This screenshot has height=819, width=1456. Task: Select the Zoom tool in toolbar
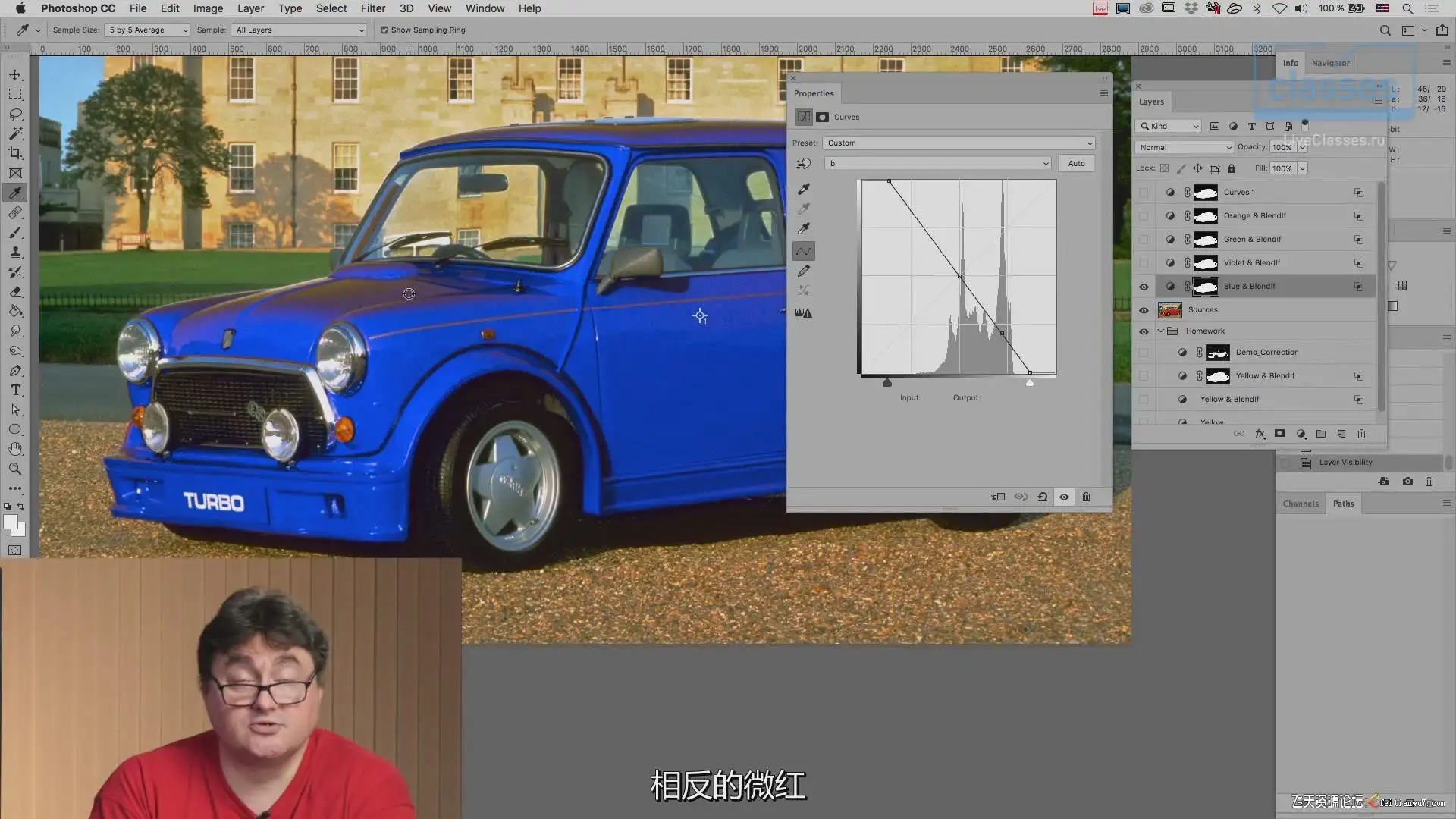[15, 469]
